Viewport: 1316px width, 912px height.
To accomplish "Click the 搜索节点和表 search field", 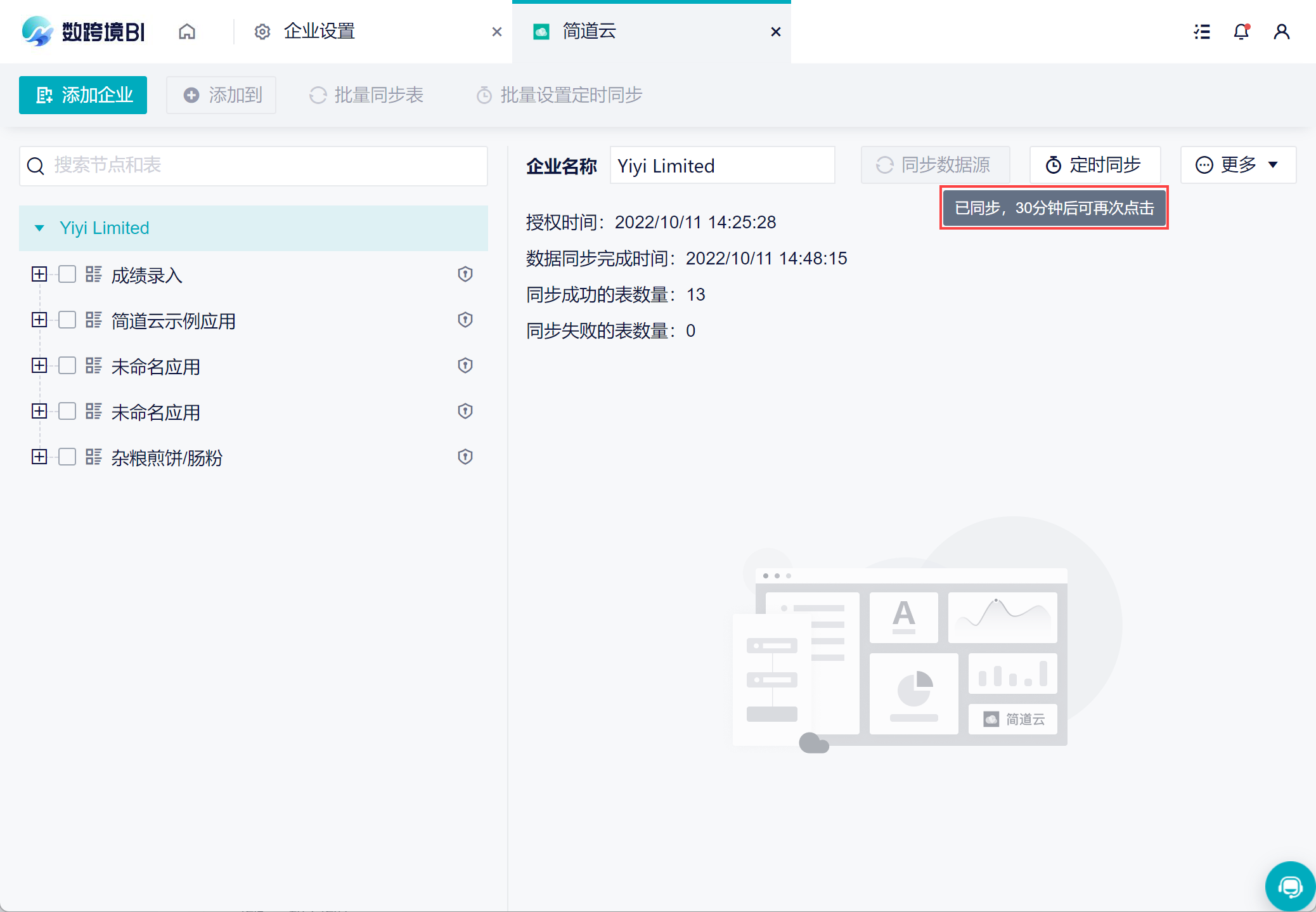I will click(254, 166).
